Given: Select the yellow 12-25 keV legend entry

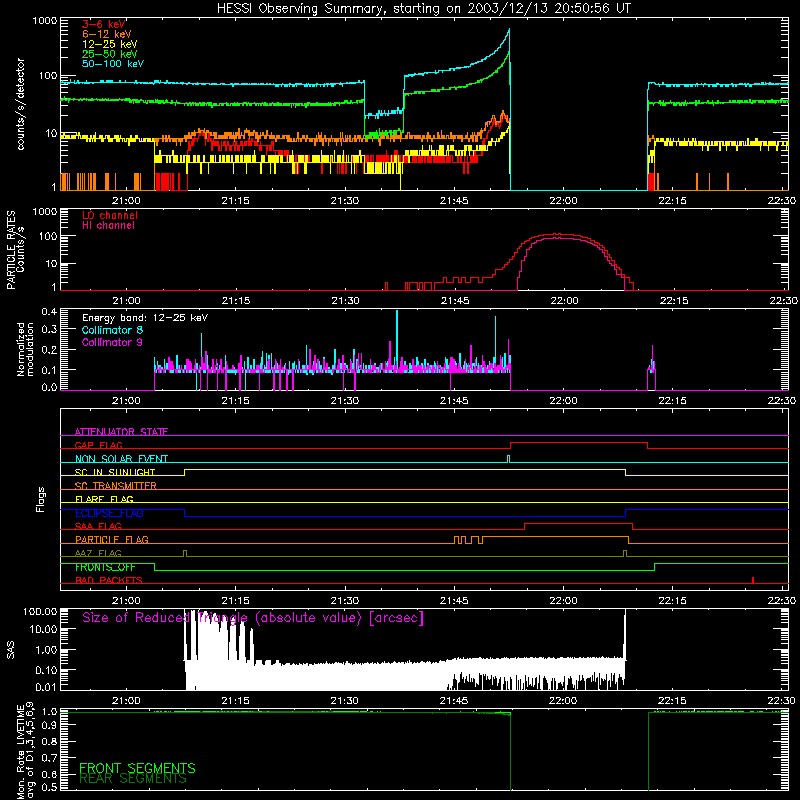Looking at the screenshot, I should tap(110, 44).
